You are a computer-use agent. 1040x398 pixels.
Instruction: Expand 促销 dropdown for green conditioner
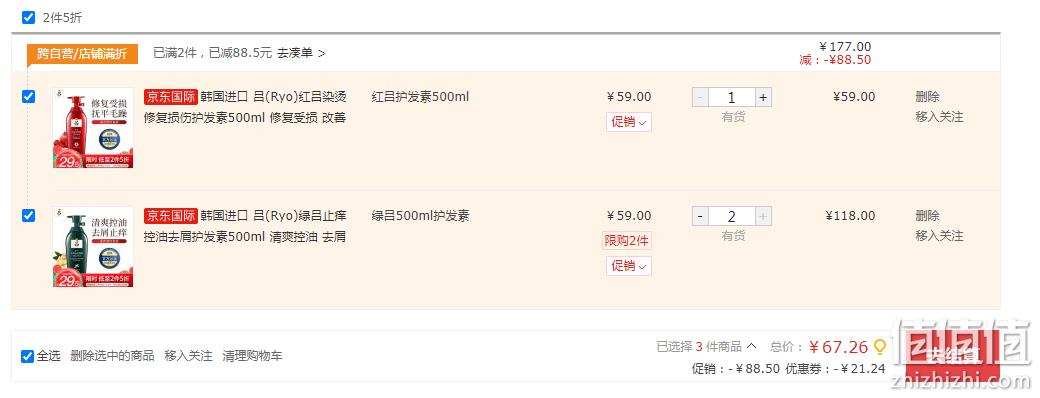pyautogui.click(x=629, y=266)
